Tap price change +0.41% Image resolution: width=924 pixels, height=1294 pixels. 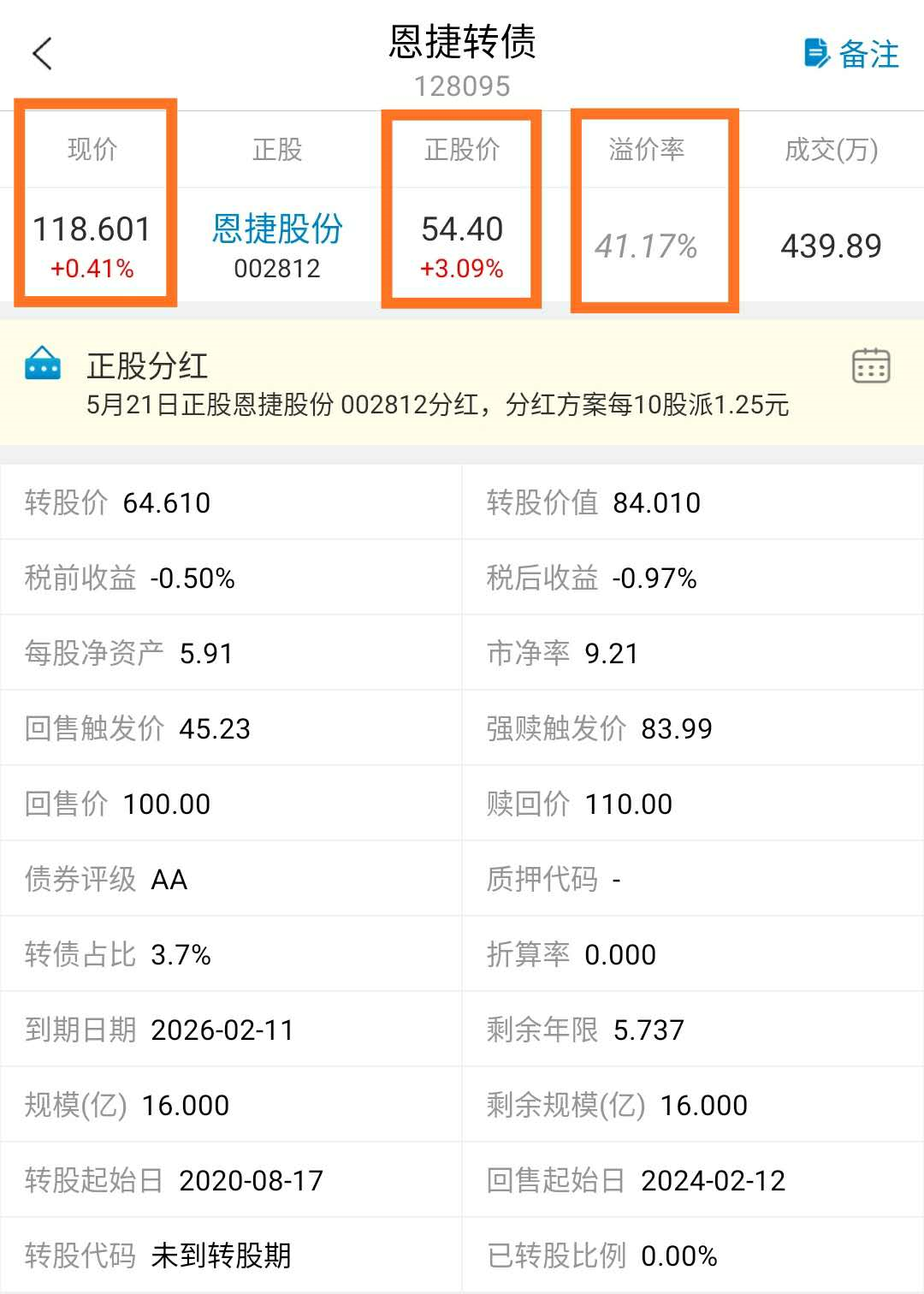coord(92,269)
